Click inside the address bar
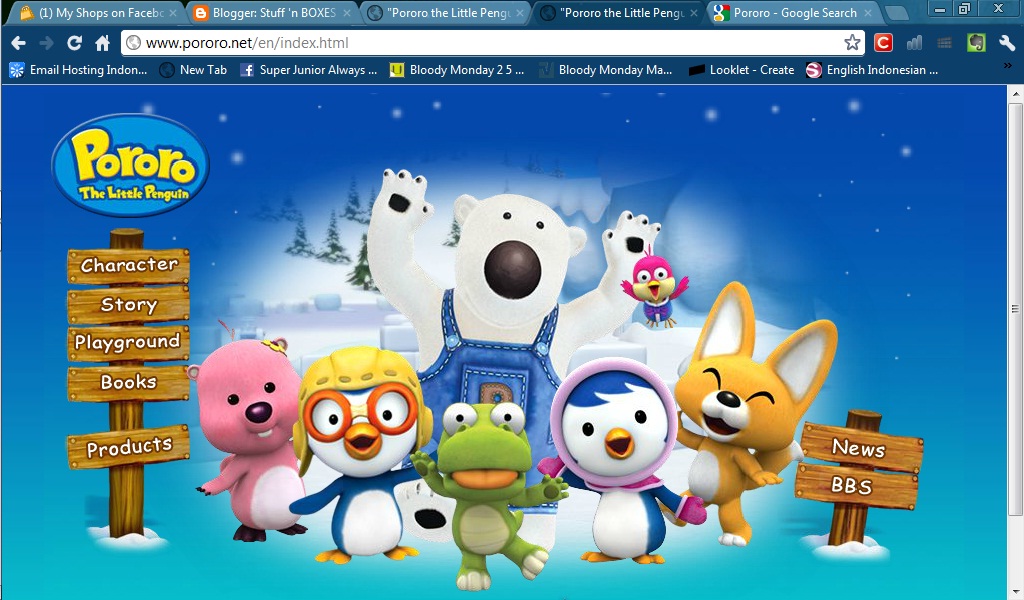The width and height of the screenshot is (1024, 600). point(400,43)
